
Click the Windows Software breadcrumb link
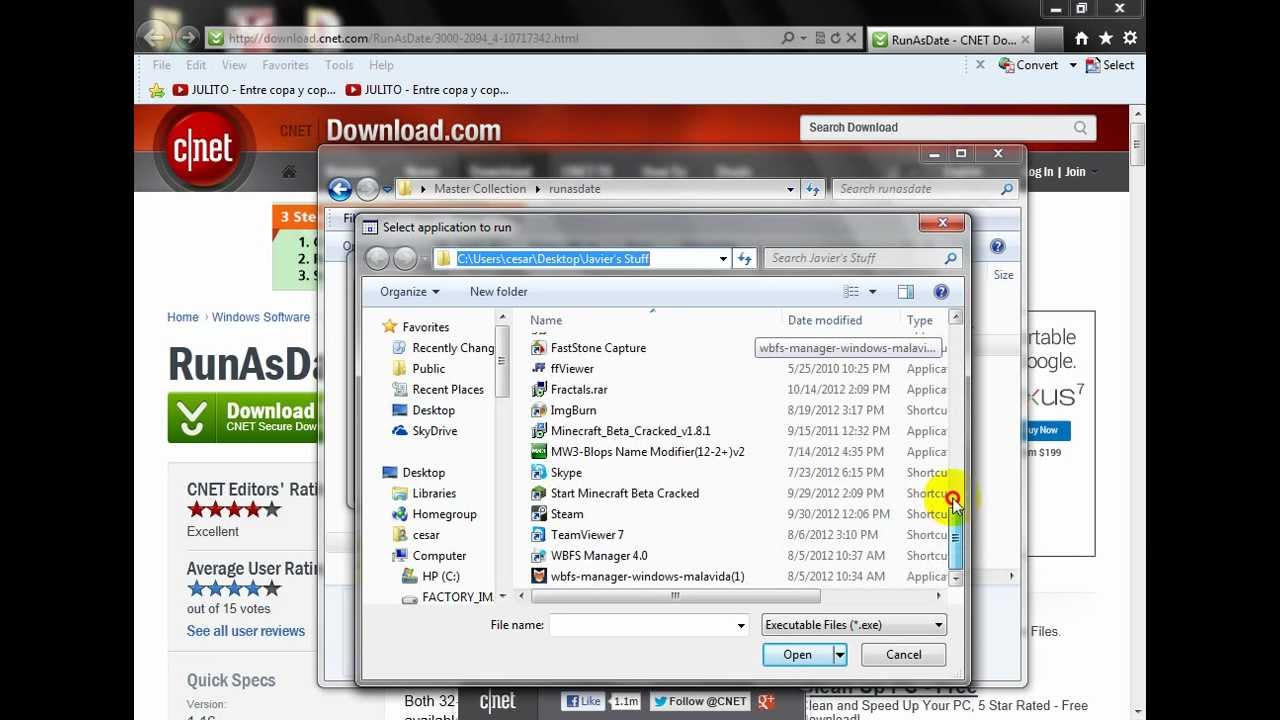[261, 317]
